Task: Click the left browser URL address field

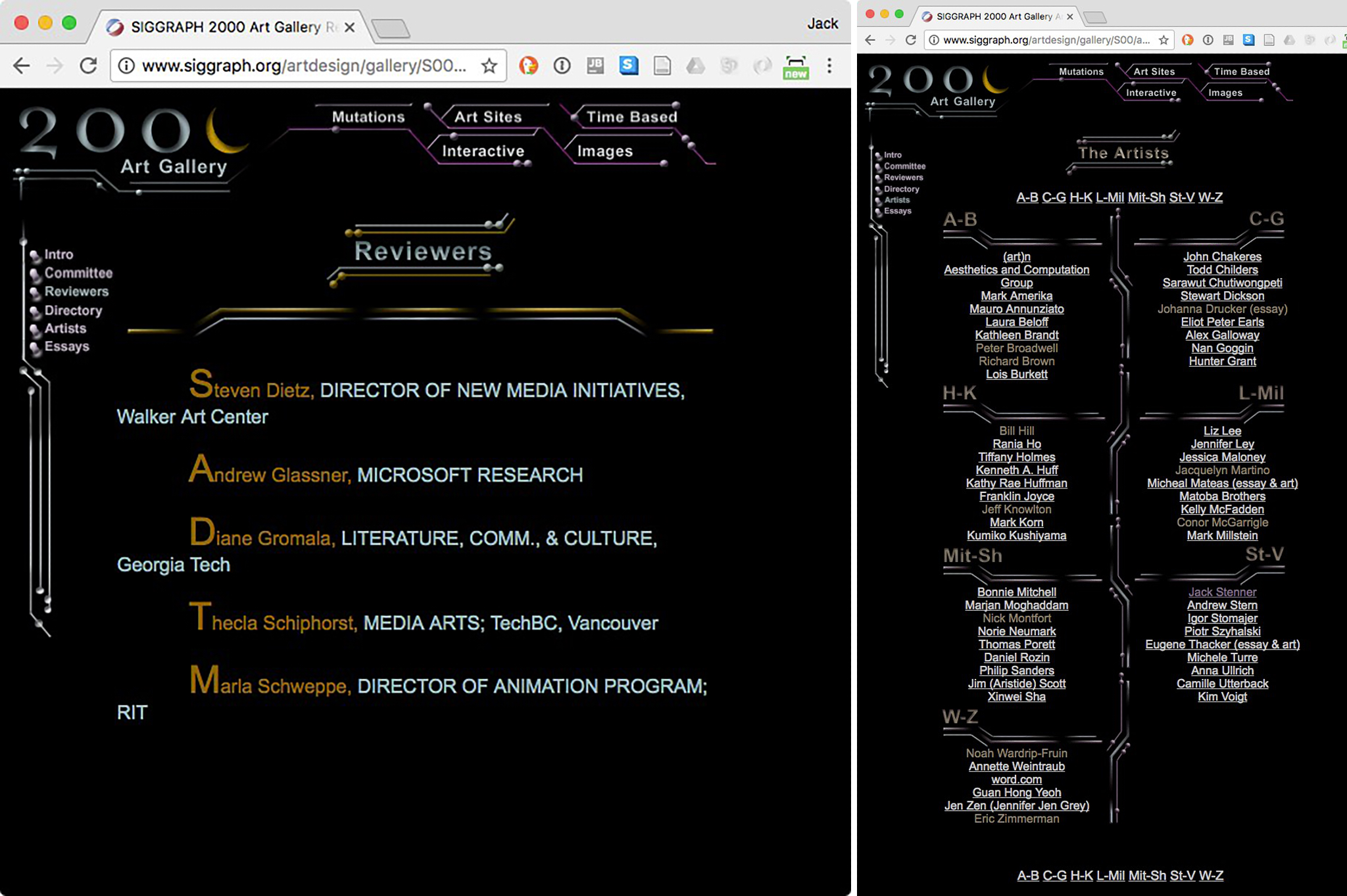Action: (x=303, y=66)
